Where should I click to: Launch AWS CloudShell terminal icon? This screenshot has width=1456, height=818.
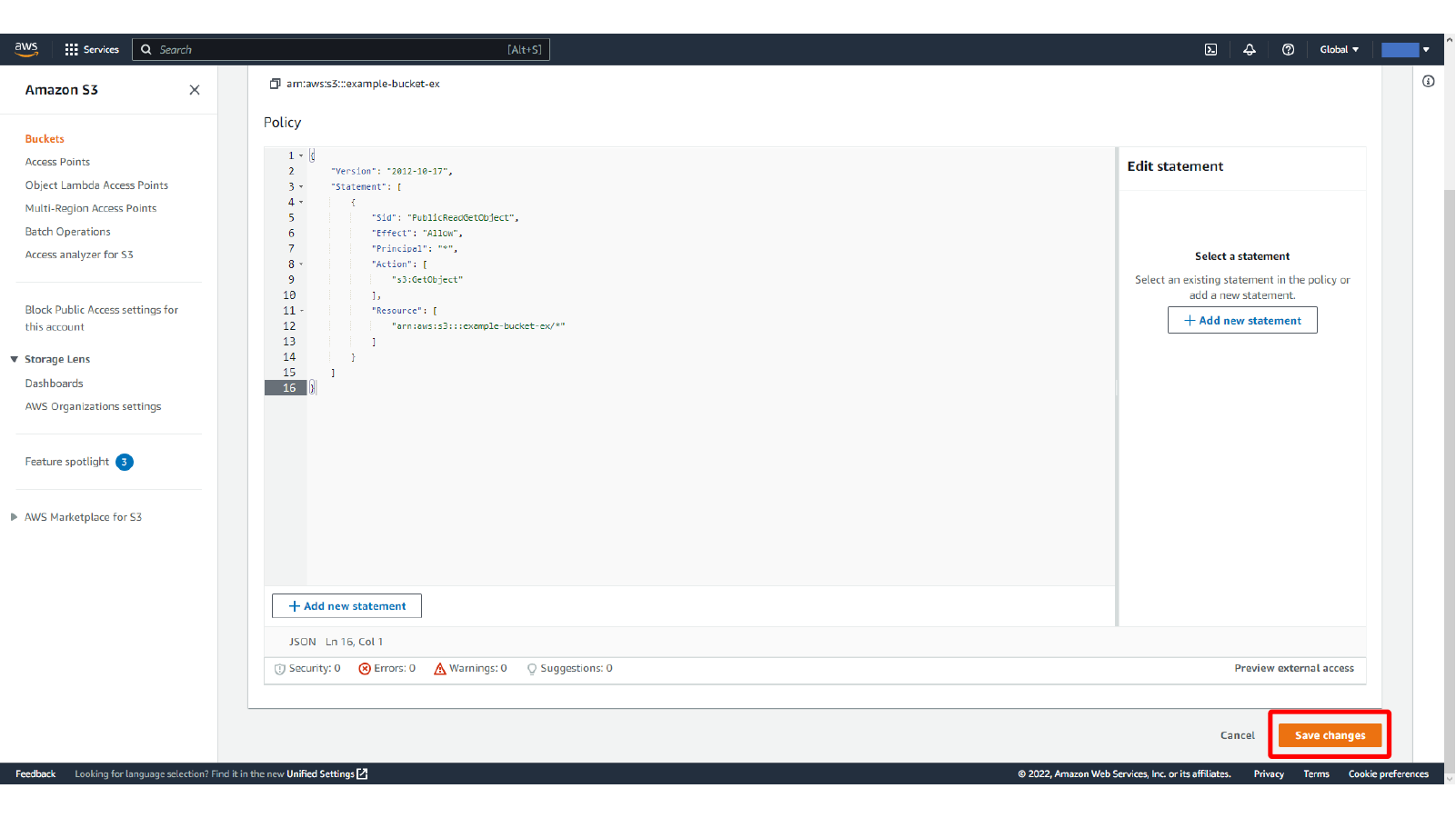1210,50
